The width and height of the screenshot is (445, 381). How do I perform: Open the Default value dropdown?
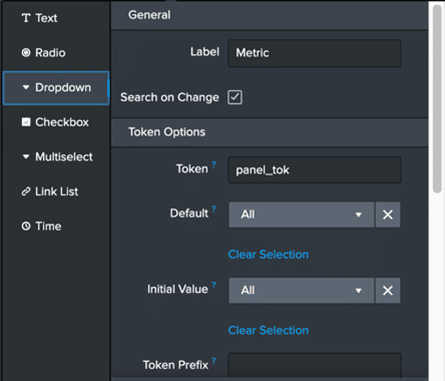(301, 215)
